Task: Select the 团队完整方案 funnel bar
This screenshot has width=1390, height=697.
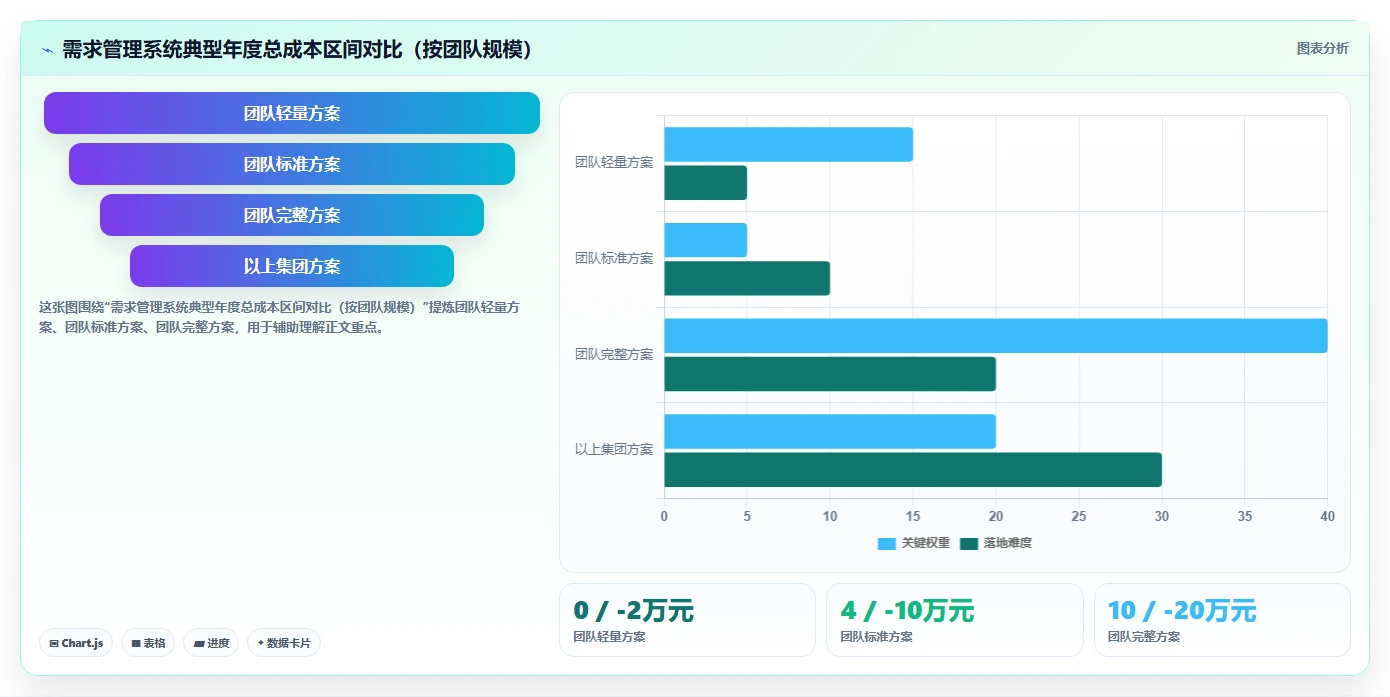Action: pos(292,215)
